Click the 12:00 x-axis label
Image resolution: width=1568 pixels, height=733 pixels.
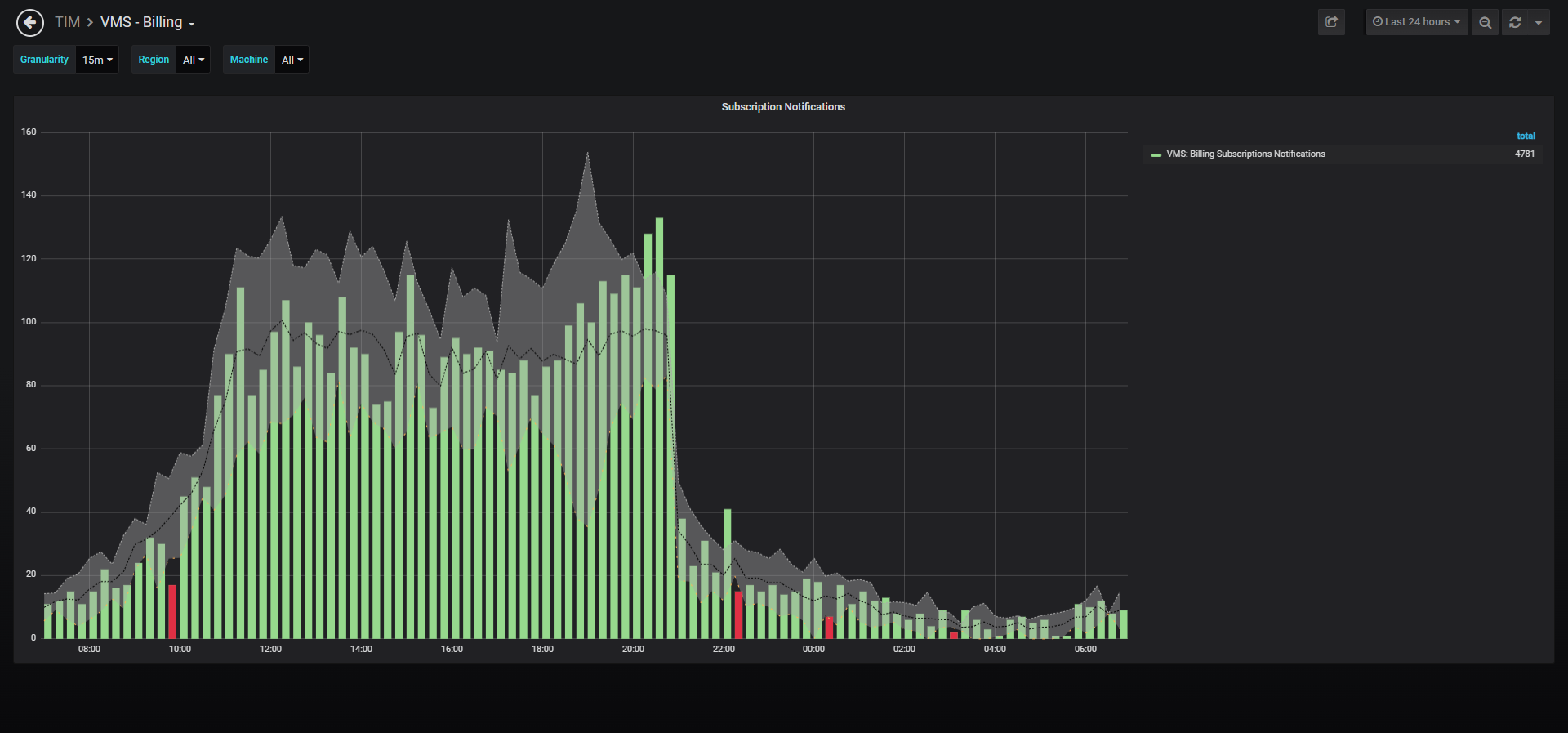(270, 649)
